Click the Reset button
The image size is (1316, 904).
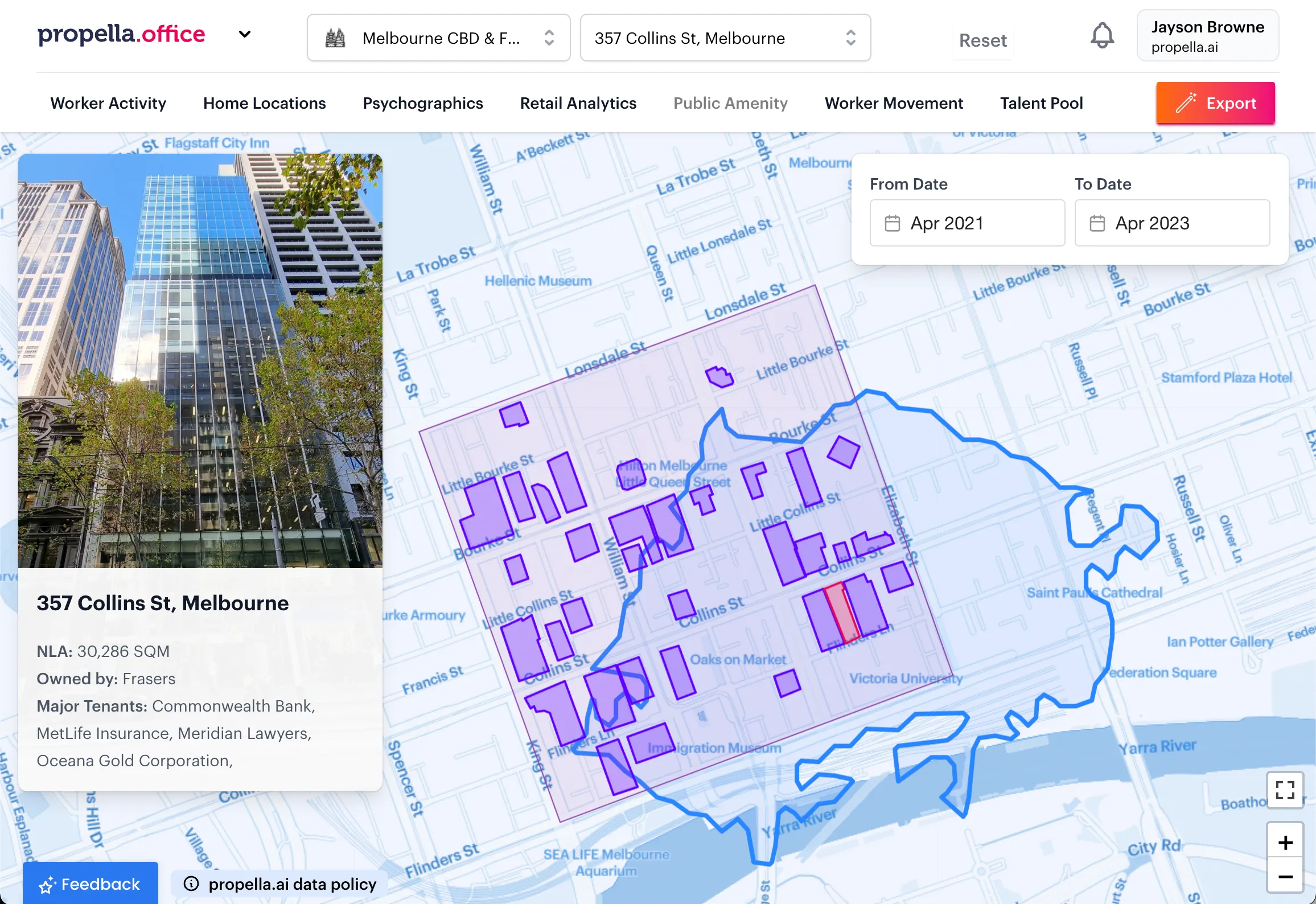coord(982,40)
